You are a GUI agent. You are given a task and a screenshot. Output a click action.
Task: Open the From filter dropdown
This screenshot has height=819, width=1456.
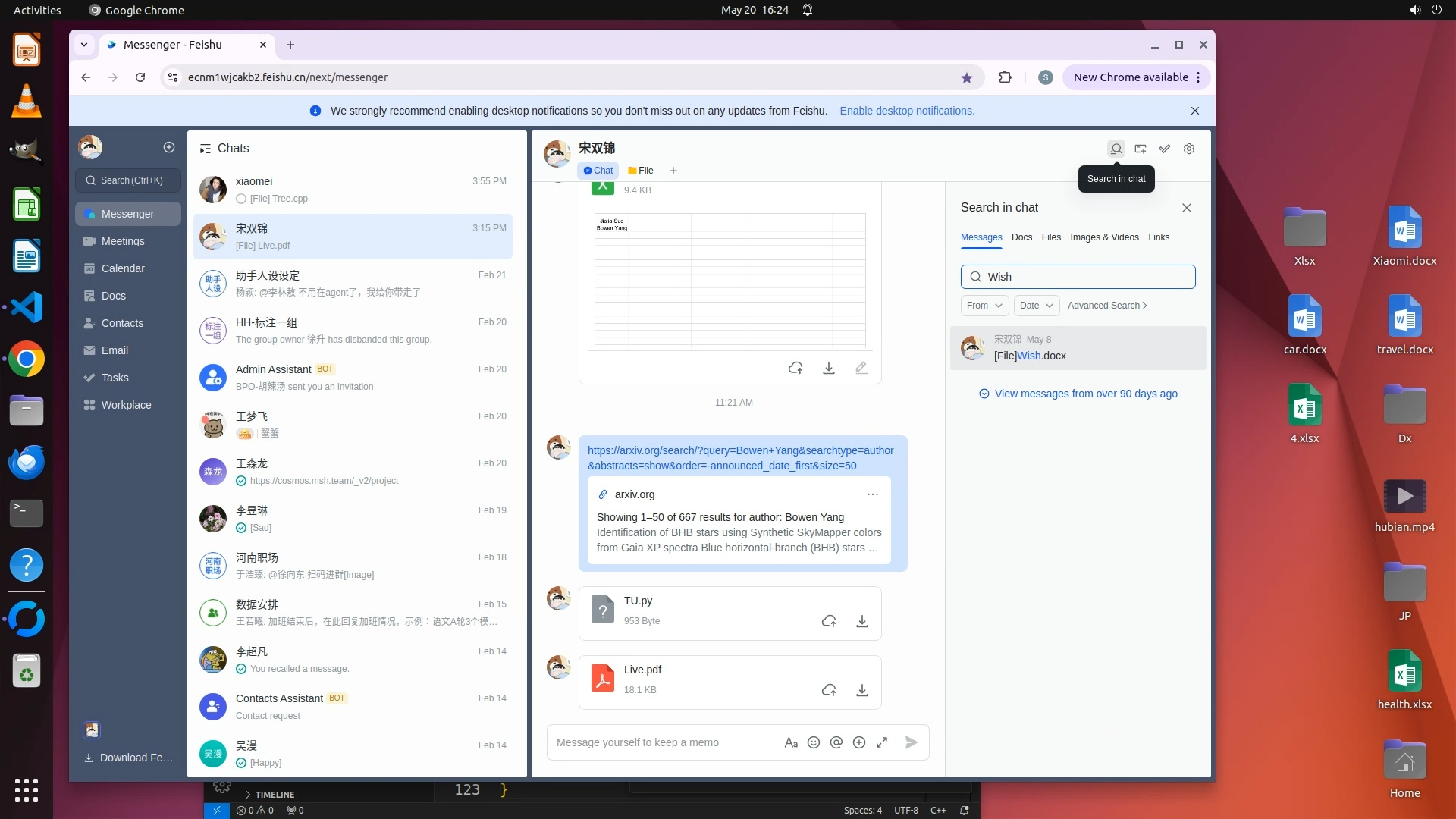pyautogui.click(x=984, y=306)
